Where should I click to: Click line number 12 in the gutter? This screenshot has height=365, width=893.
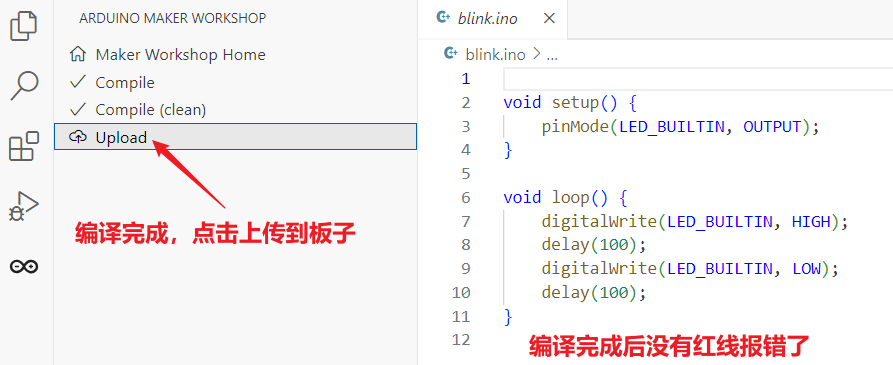coord(461,340)
